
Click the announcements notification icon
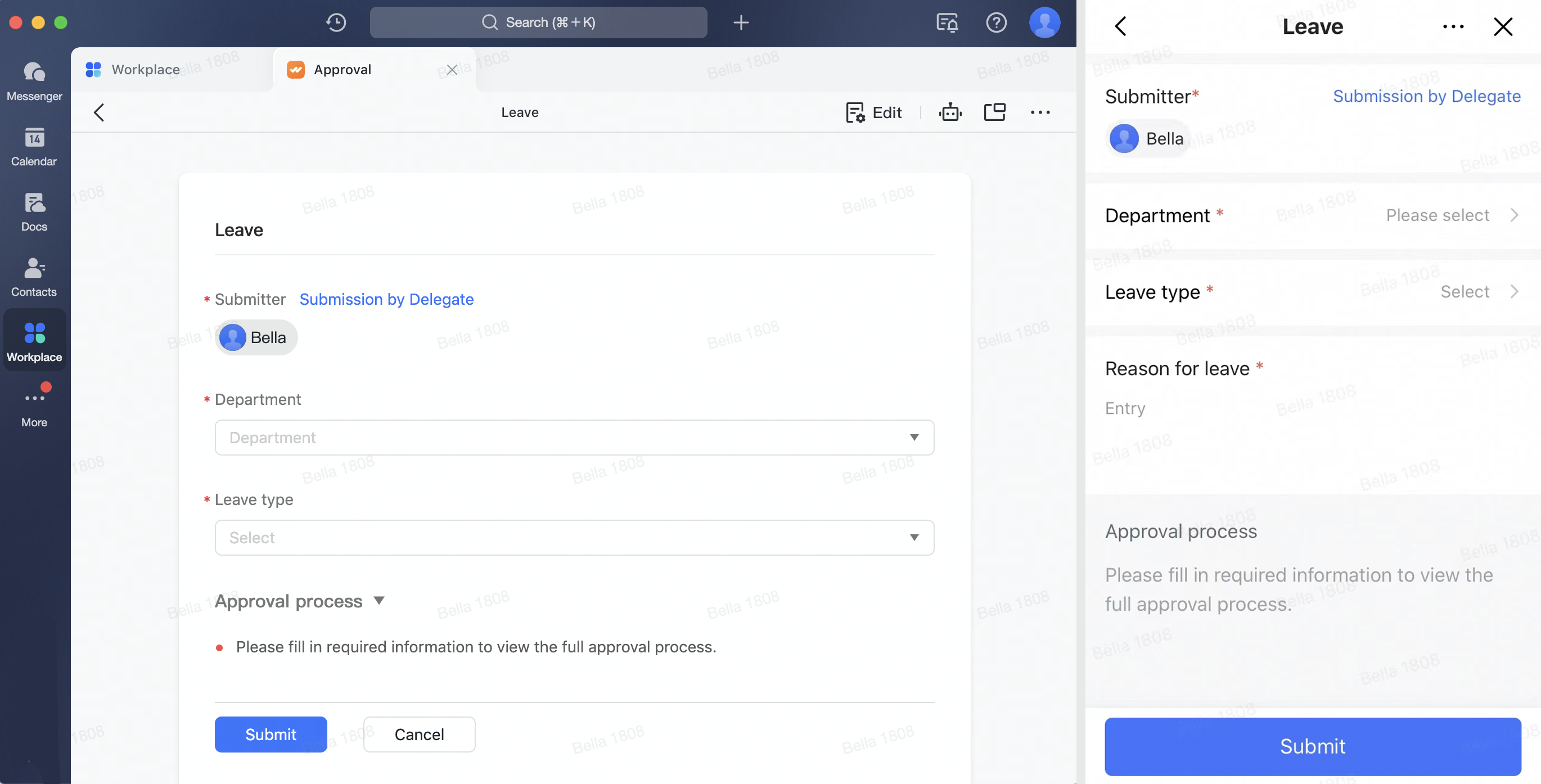pyautogui.click(x=947, y=22)
